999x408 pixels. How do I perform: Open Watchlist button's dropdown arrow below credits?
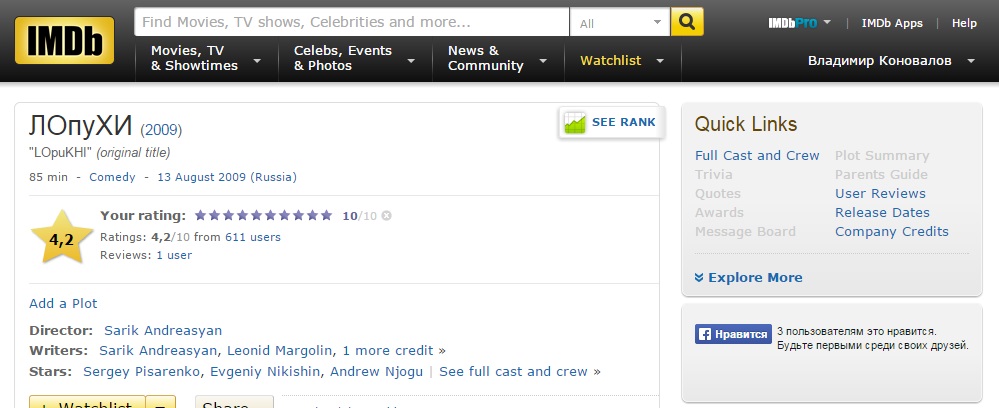point(161,404)
